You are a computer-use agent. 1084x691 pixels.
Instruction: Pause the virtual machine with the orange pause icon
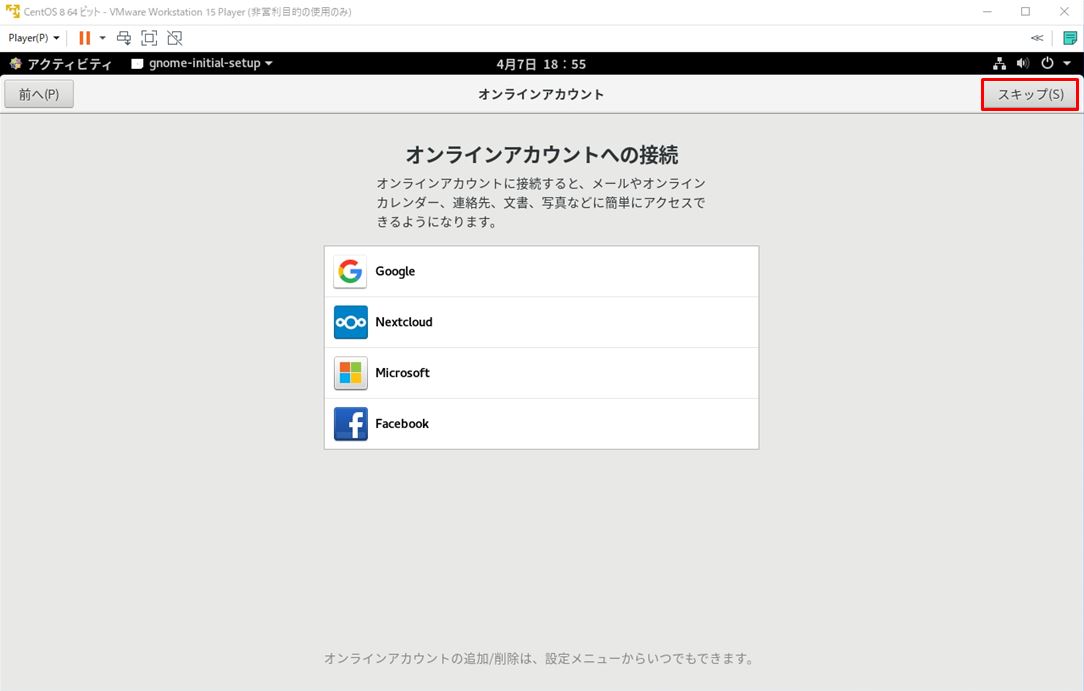pos(84,38)
